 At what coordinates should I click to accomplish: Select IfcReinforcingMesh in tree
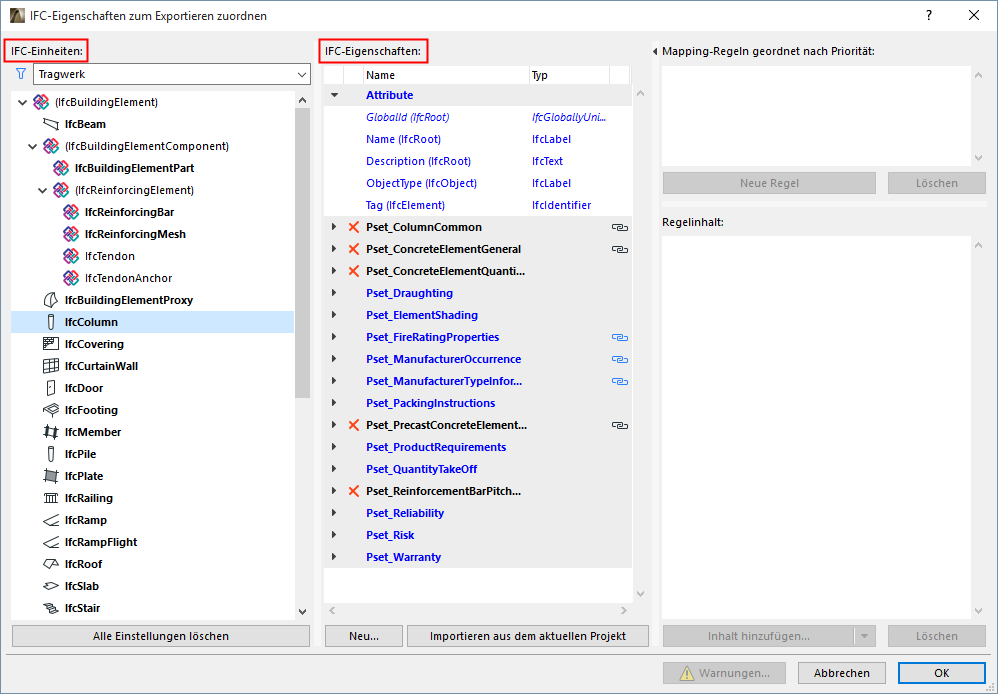tap(135, 234)
